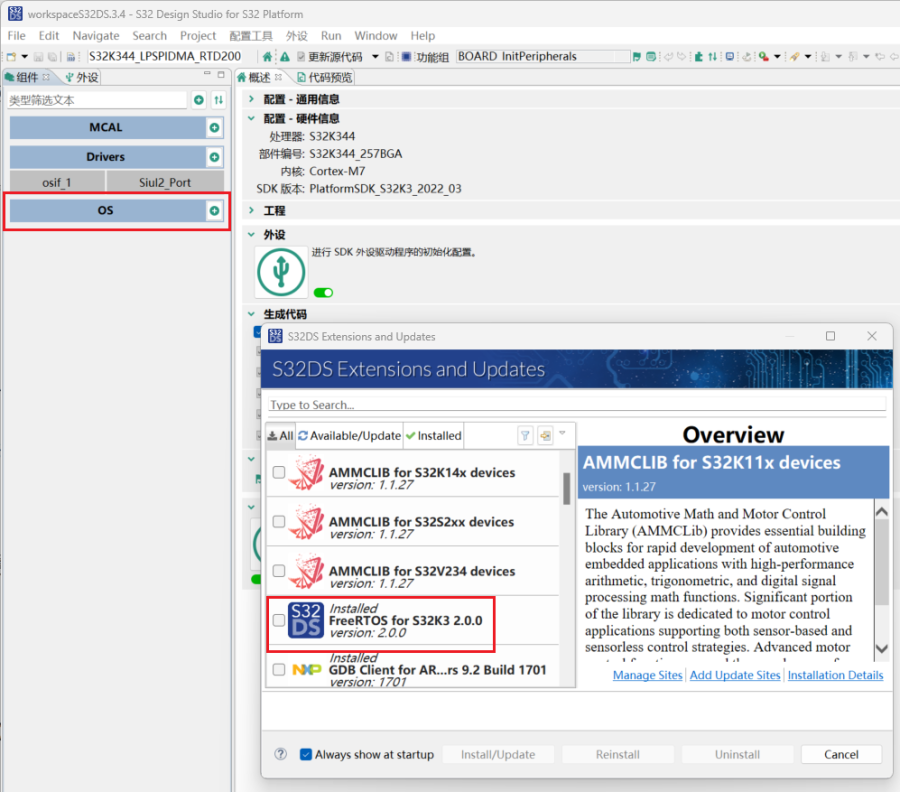Toggle the peripherals green switch off
900x792 pixels.
pyautogui.click(x=323, y=293)
